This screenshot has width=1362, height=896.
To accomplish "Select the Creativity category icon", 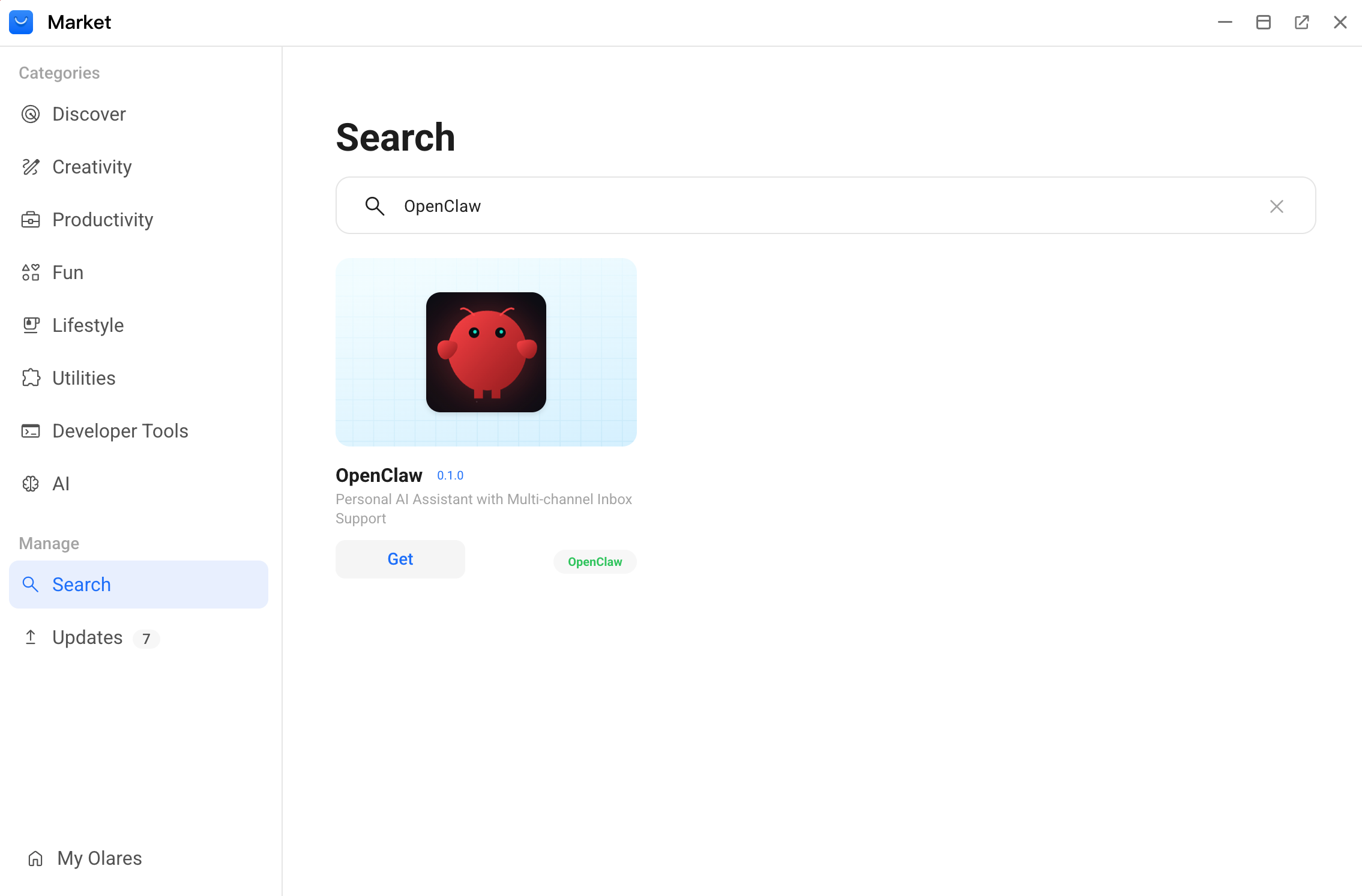I will pos(31,166).
